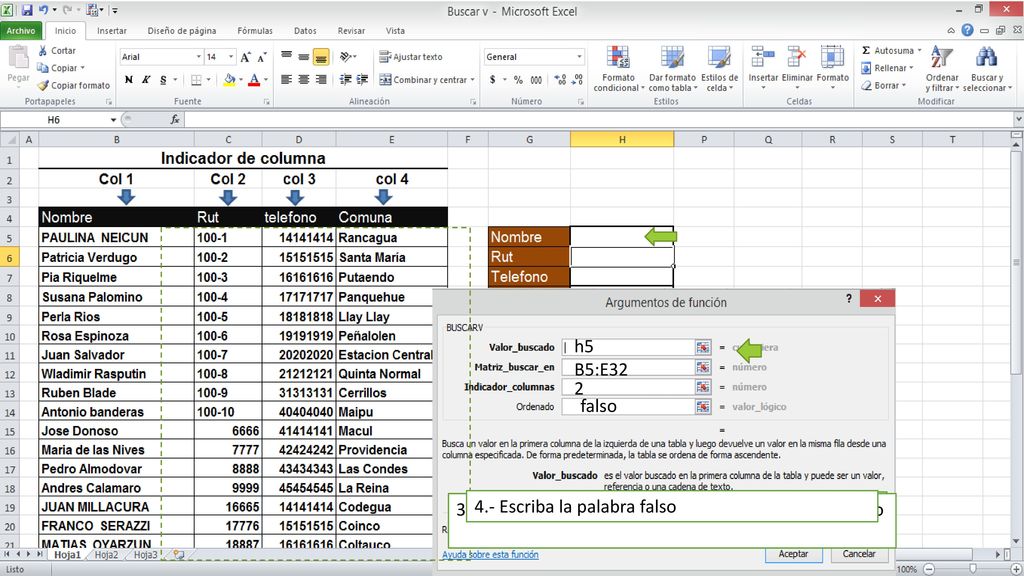
Task: Click the dialog help question mark
Action: pos(848,298)
